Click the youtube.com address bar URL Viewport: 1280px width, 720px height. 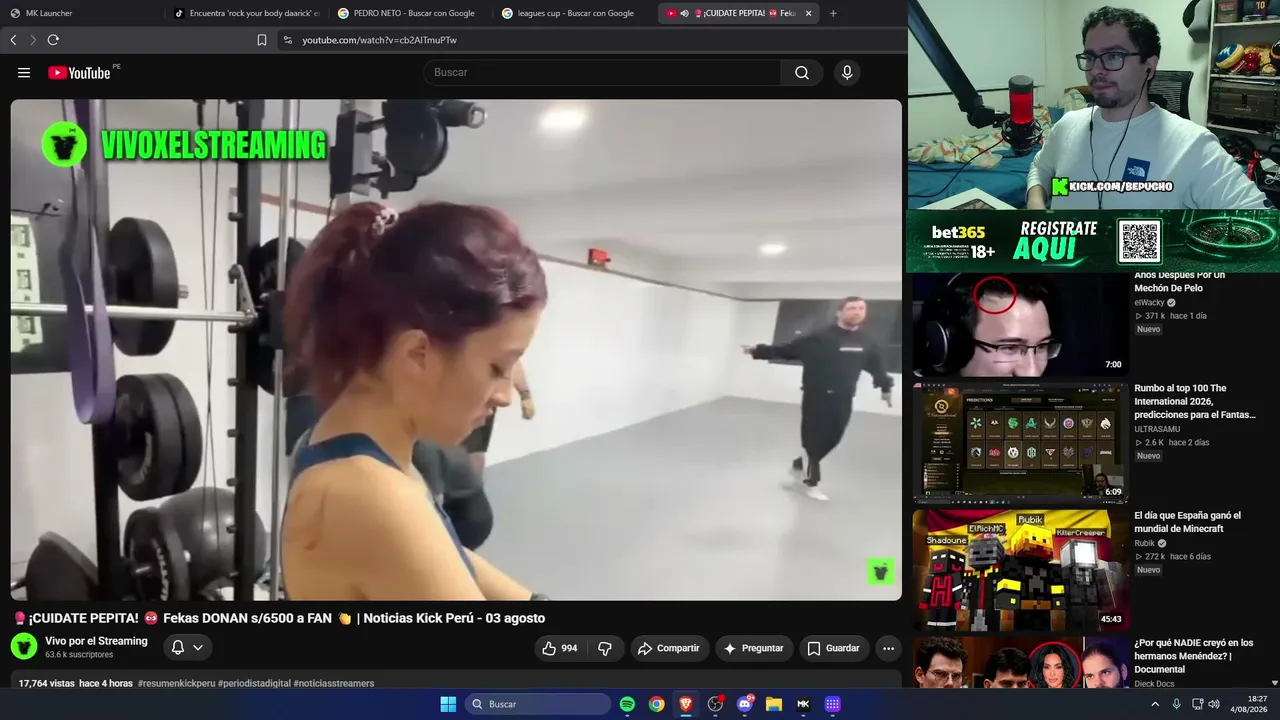[380, 40]
